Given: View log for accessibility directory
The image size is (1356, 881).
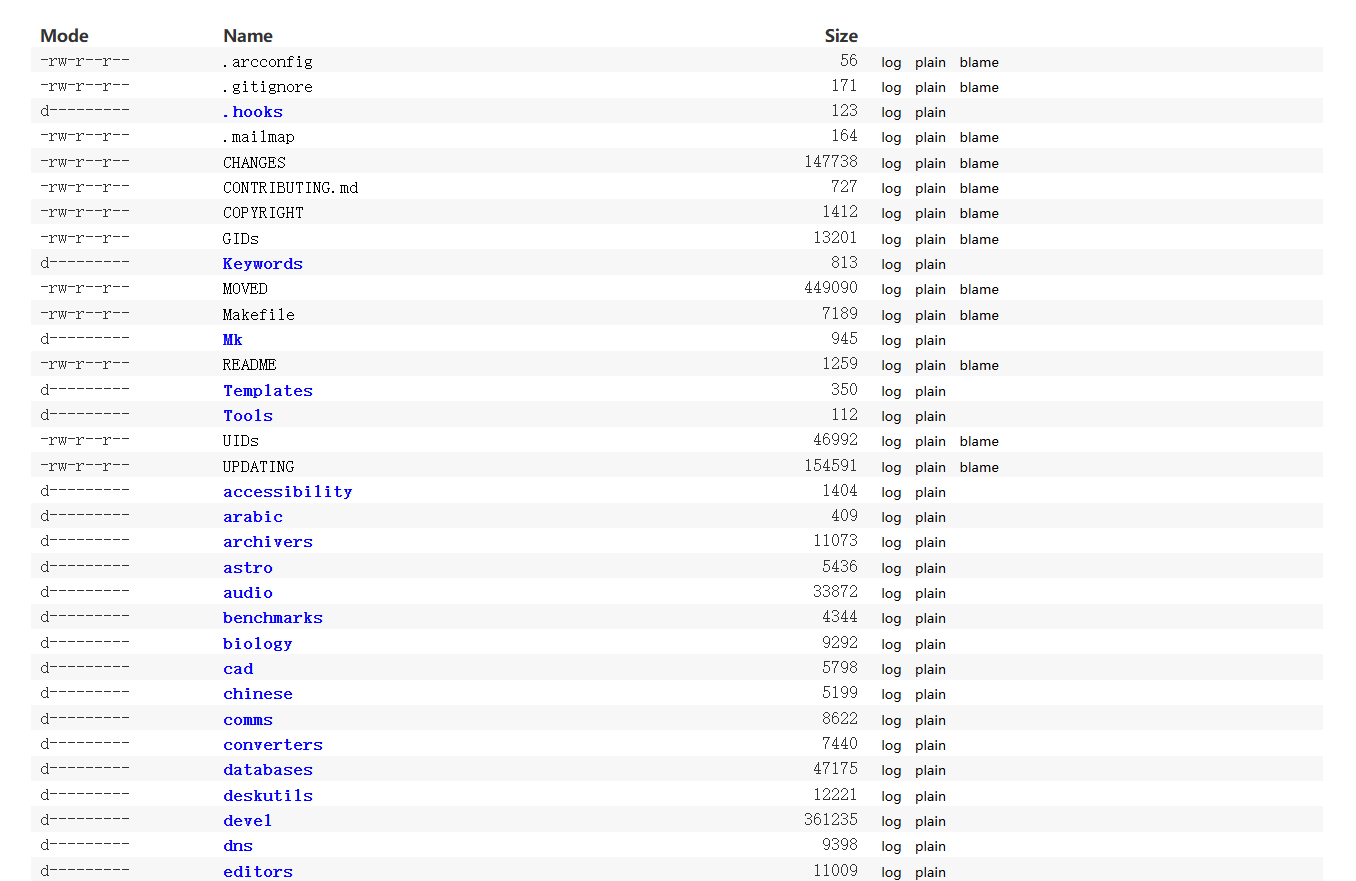Looking at the screenshot, I should [891, 492].
